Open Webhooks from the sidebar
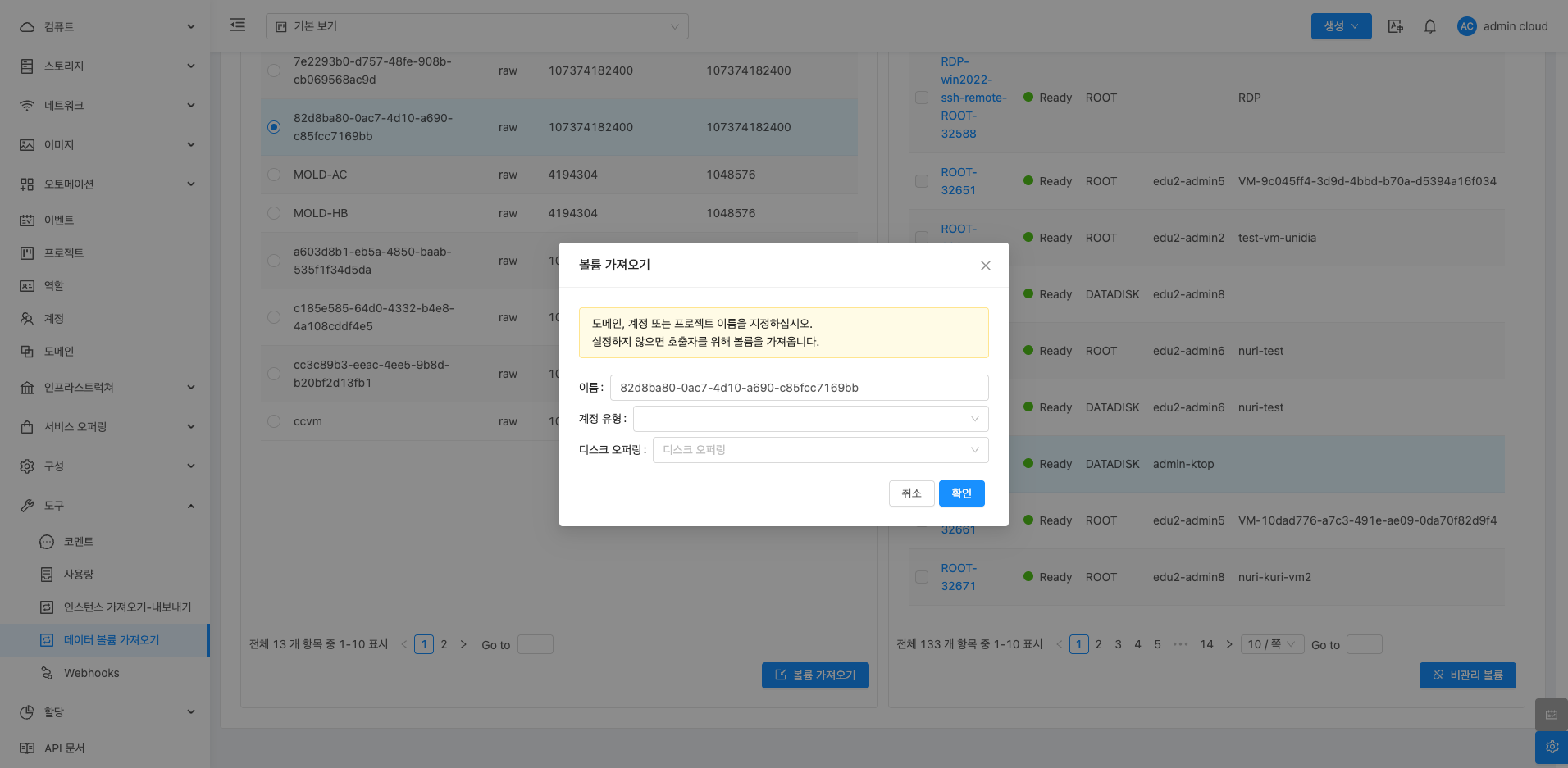This screenshot has height=768, width=1568. point(92,673)
